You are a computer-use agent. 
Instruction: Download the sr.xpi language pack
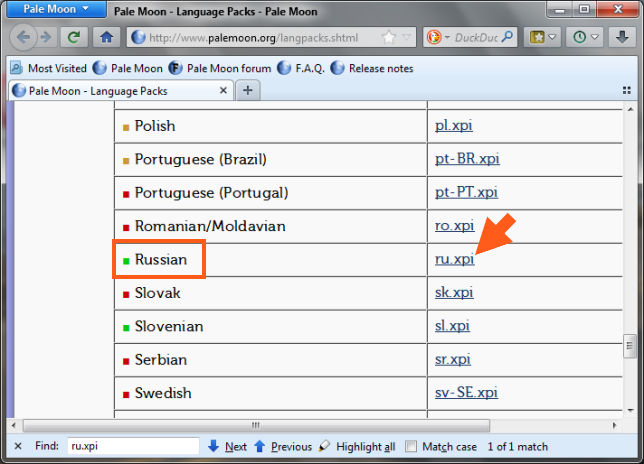(x=453, y=359)
